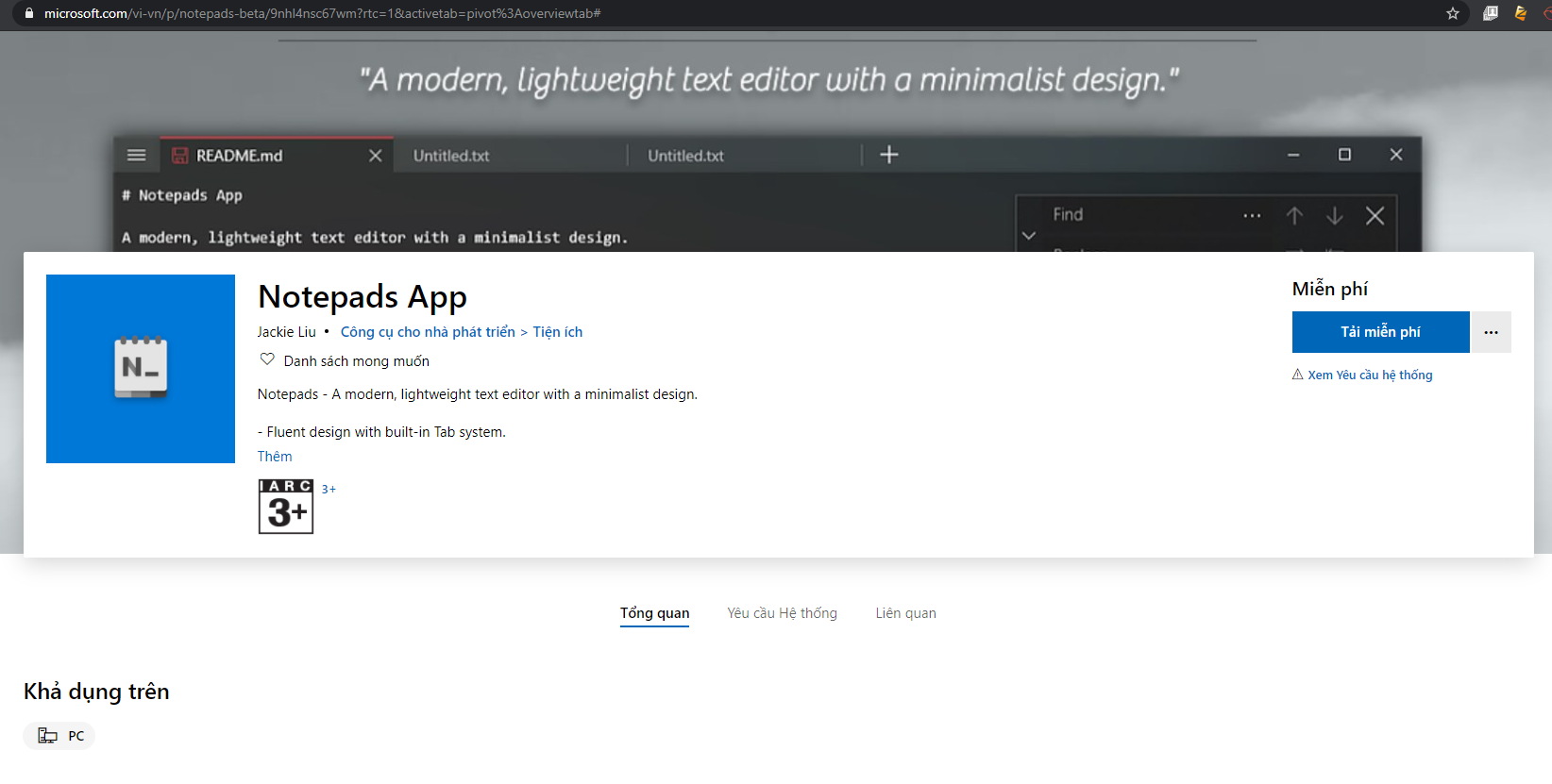
Task: Click the README.md tab close X in hero image
Action: coord(375,156)
